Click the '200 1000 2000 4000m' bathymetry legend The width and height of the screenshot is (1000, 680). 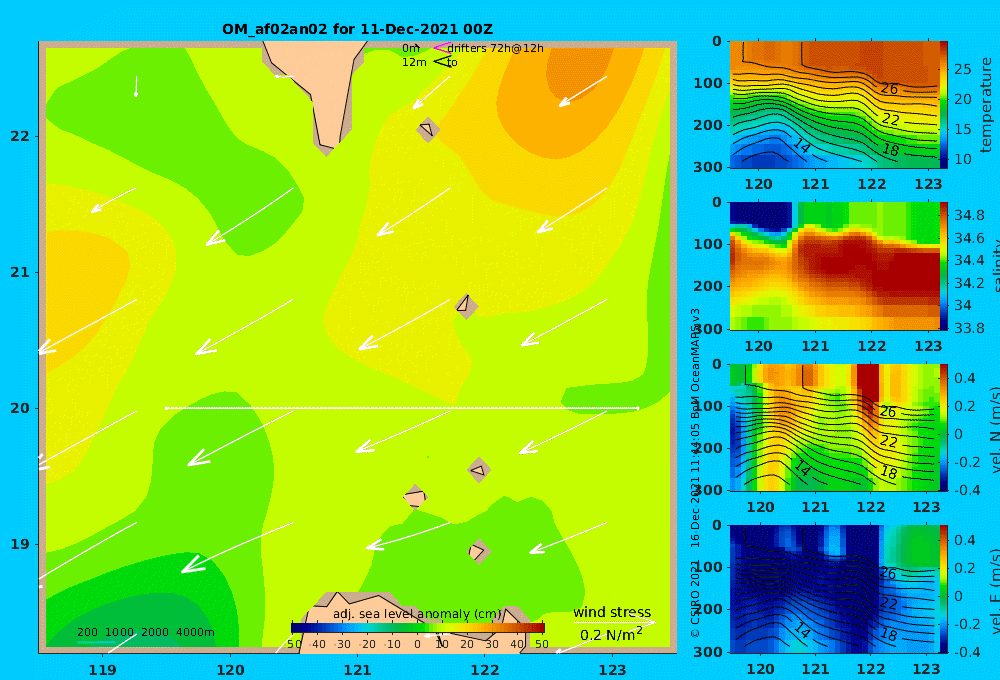(x=145, y=632)
